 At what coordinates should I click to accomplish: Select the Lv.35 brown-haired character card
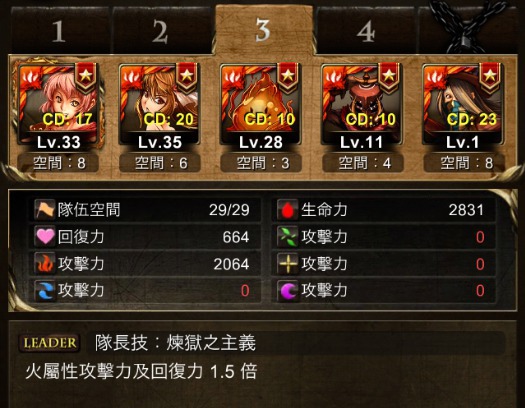pos(160,104)
